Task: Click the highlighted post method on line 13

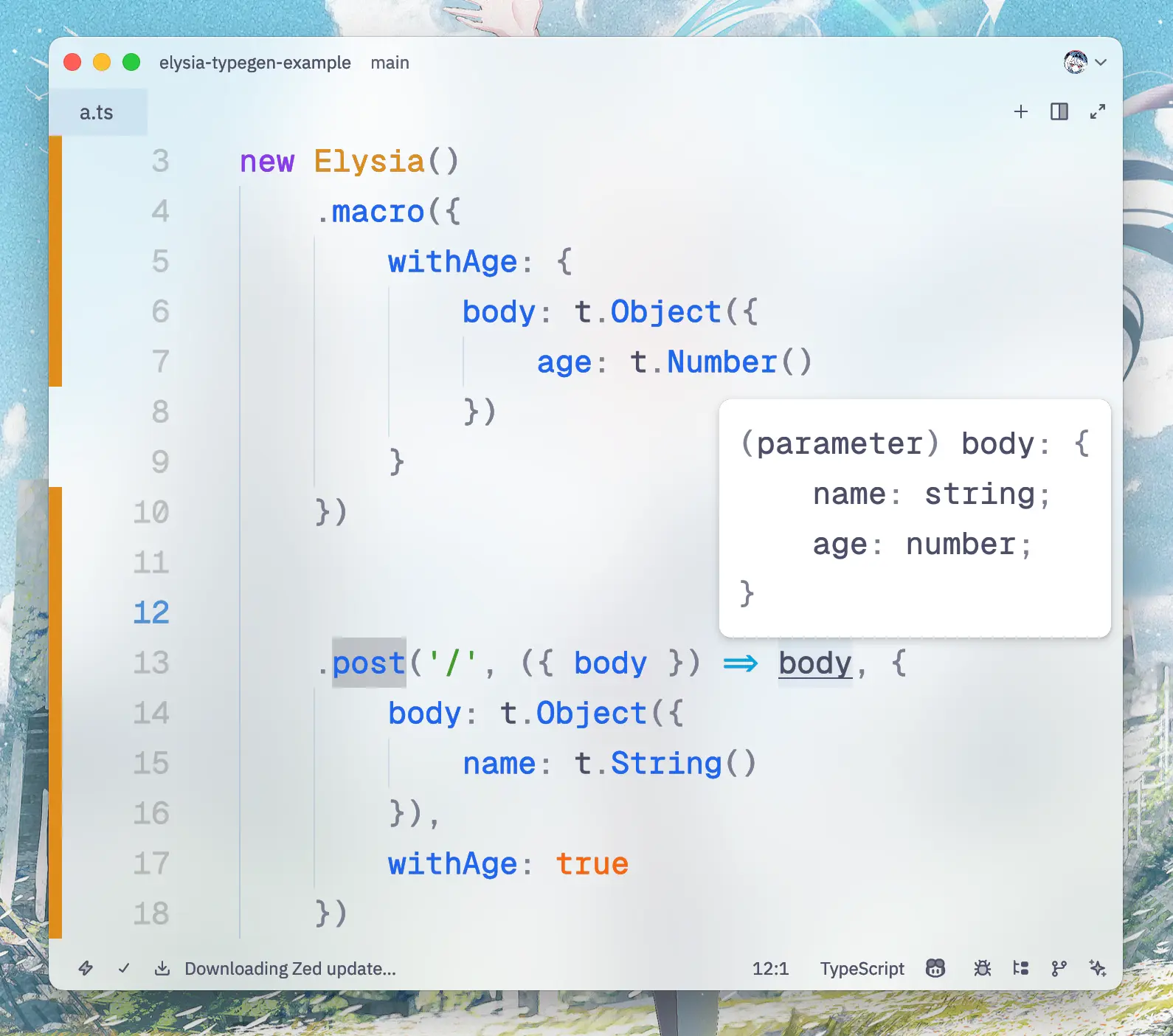Action: [x=369, y=663]
